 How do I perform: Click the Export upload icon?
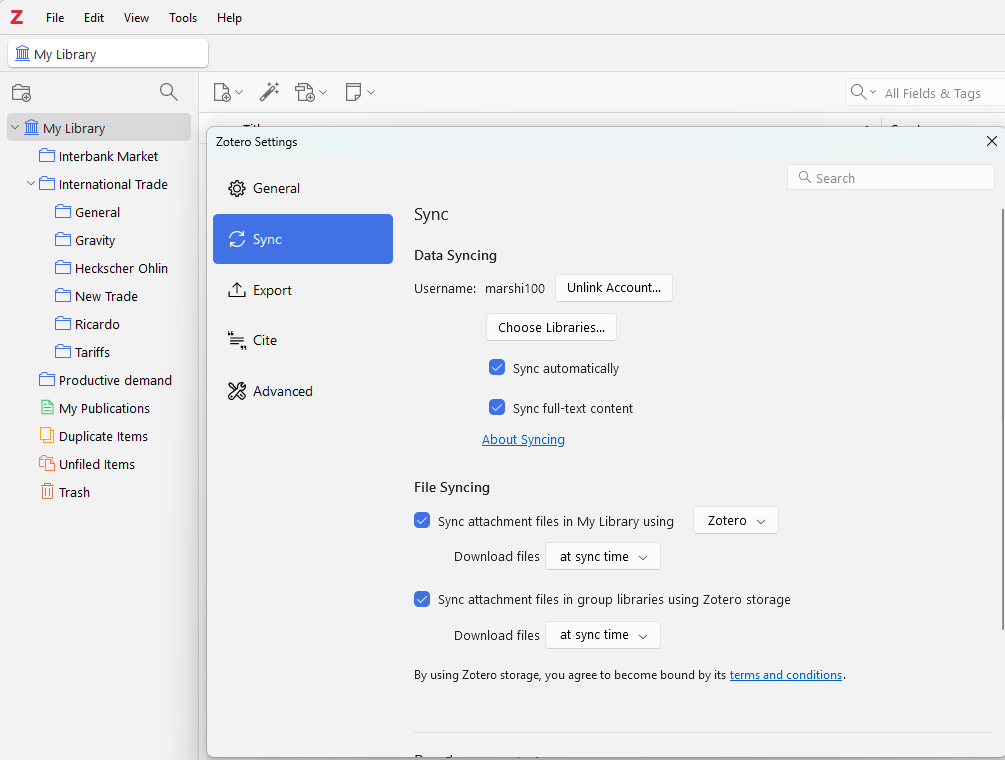click(237, 290)
